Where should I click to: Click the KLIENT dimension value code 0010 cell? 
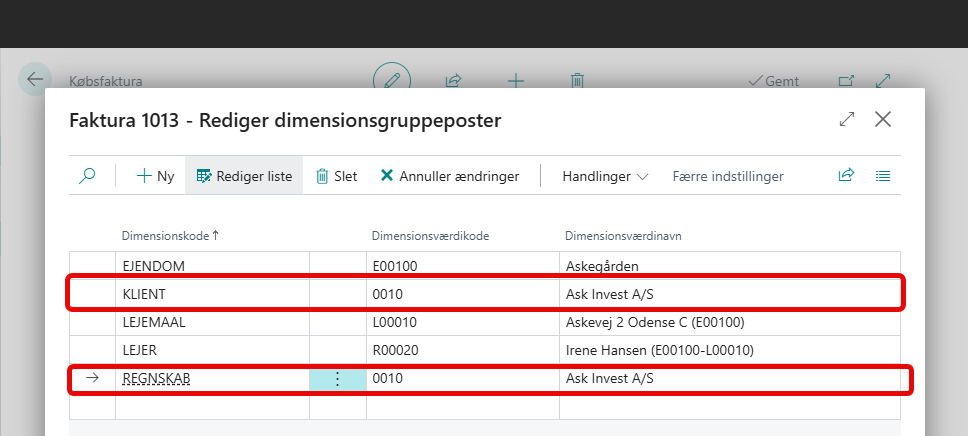(x=460, y=294)
